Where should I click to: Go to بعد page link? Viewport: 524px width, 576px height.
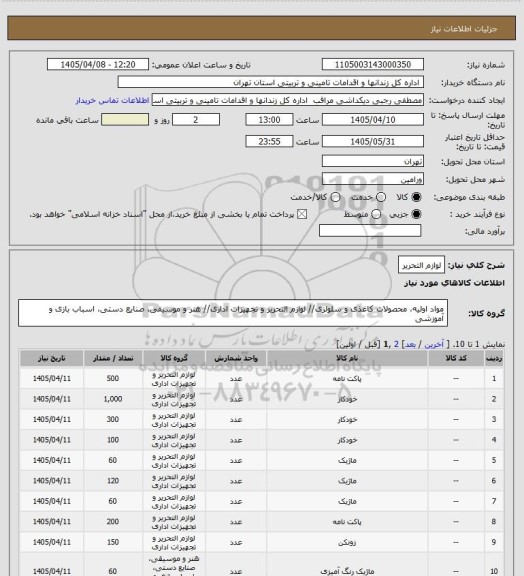point(410,344)
